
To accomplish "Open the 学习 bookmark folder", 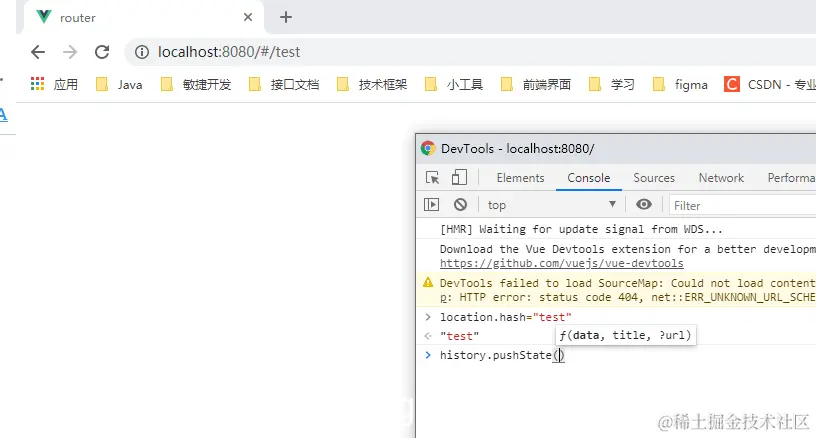I will 611,84.
